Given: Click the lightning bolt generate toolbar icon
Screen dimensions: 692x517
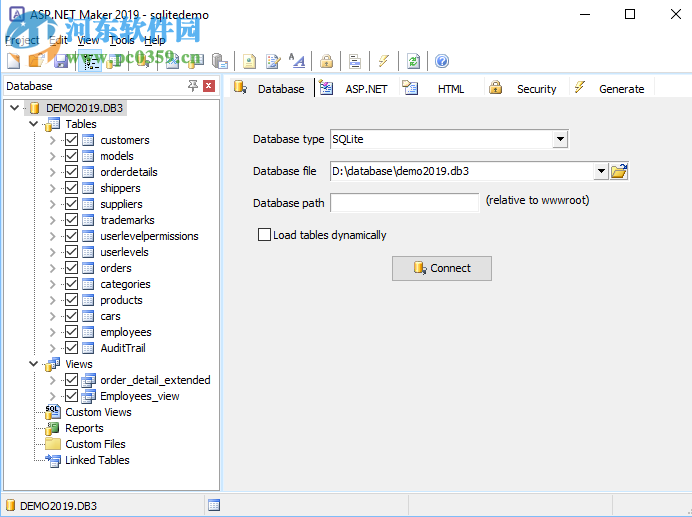Looking at the screenshot, I should coord(384,61).
